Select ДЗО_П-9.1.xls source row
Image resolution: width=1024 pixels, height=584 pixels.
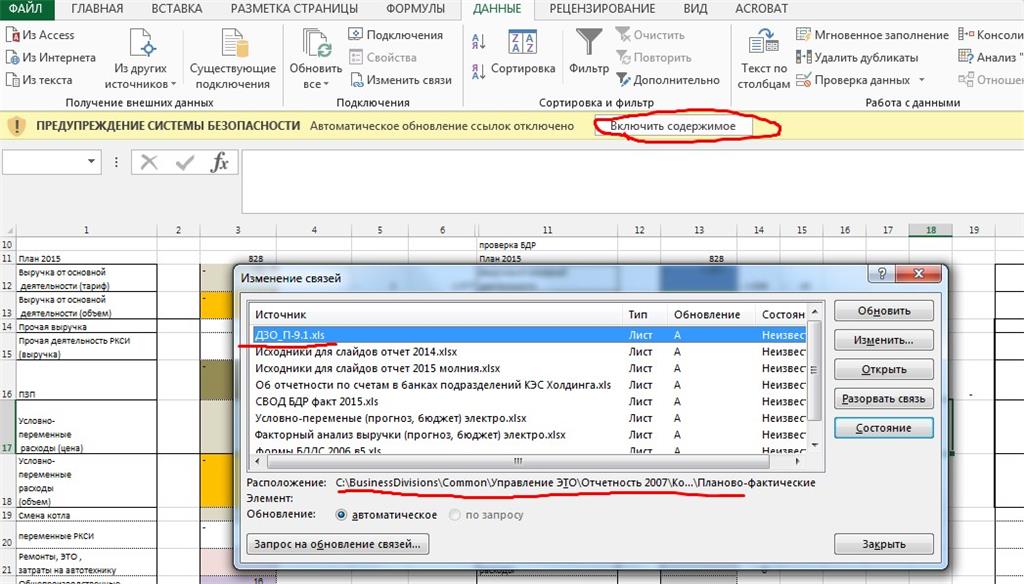tap(529, 334)
